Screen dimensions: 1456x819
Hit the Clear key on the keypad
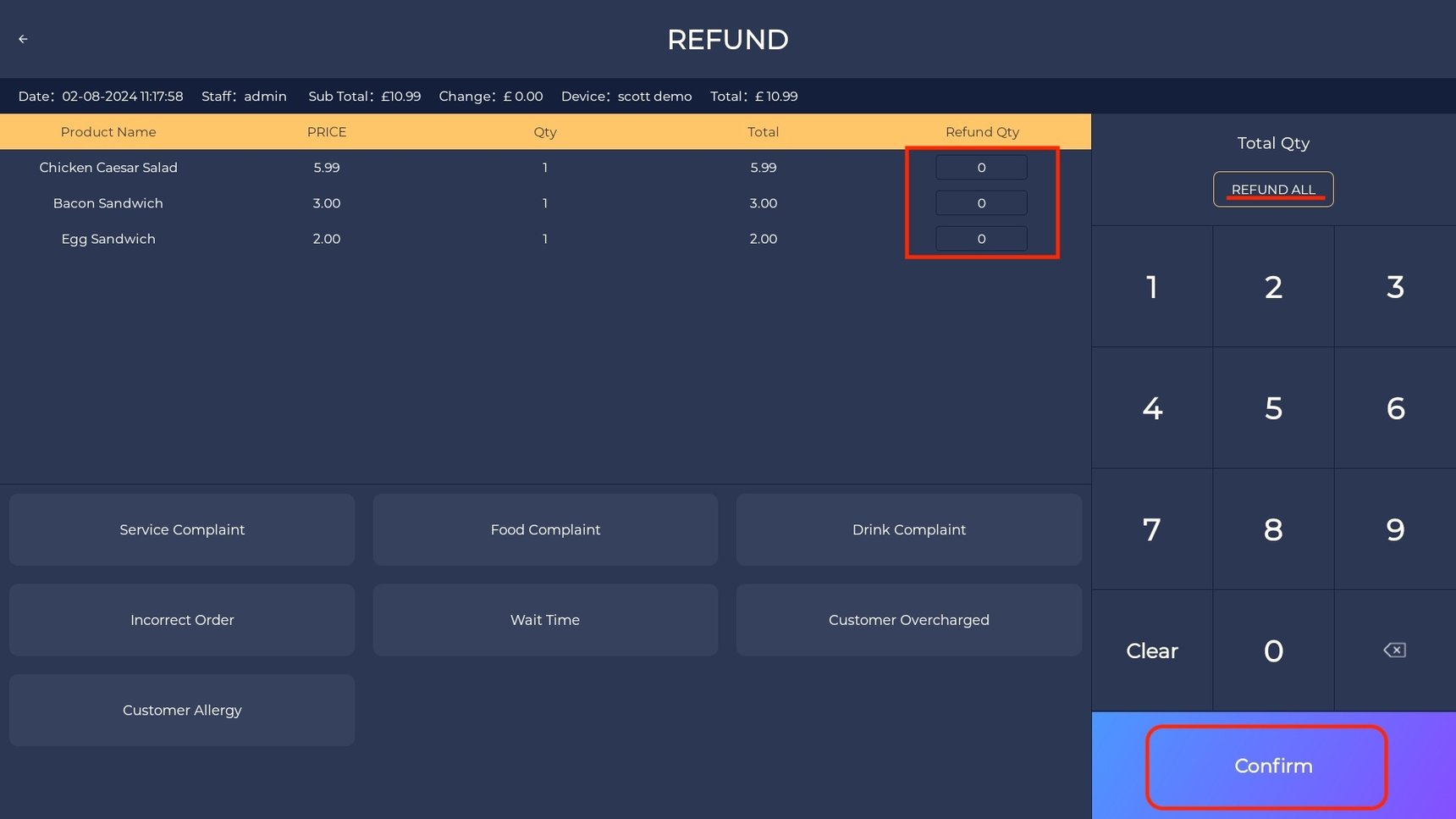tap(1152, 650)
